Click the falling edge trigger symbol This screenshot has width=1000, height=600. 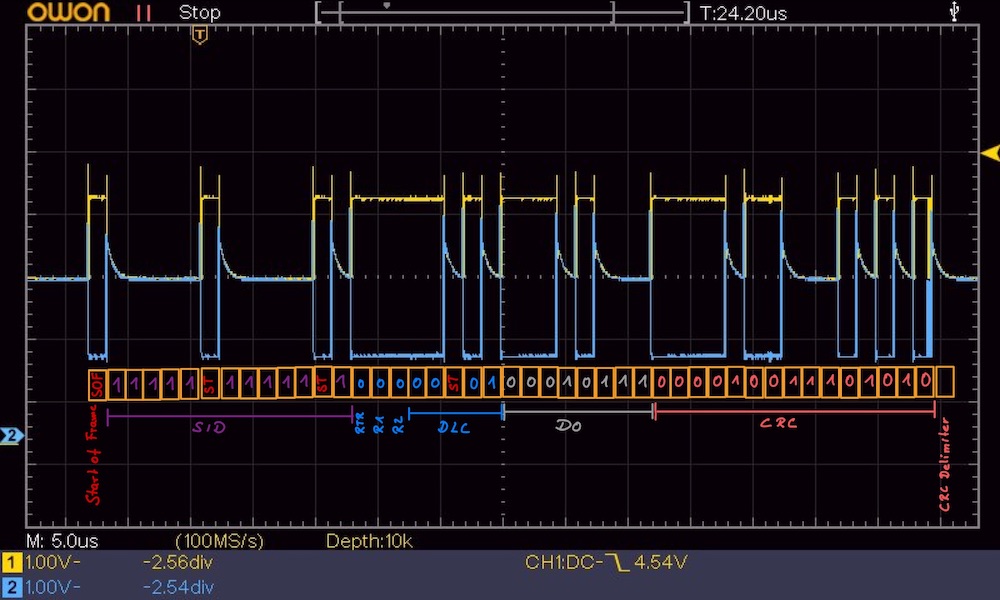coord(617,562)
